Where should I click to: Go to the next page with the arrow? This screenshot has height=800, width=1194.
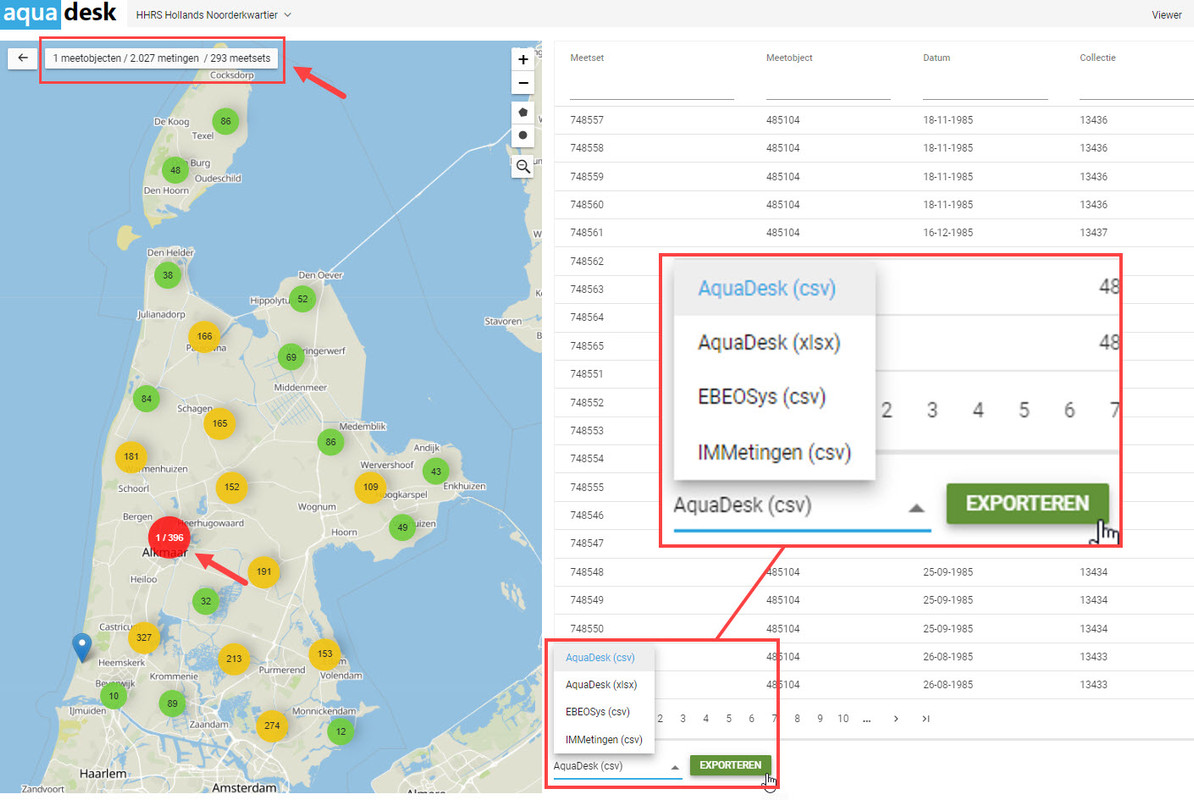point(896,719)
